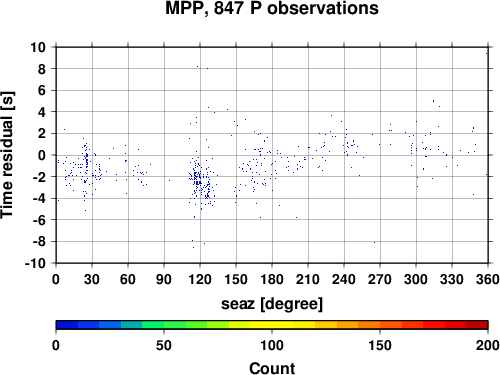Click the Count colorbar label
Image resolution: width=500 pixels, height=375 pixels.
click(x=272, y=368)
